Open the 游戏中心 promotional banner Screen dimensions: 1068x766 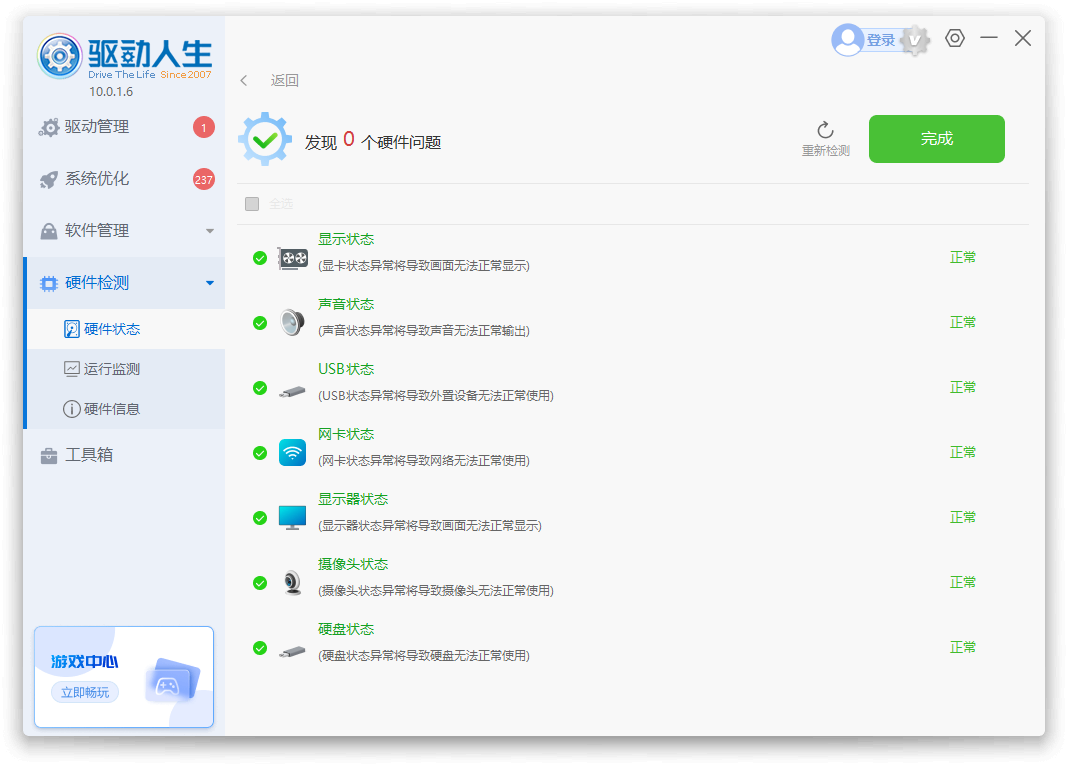[124, 677]
